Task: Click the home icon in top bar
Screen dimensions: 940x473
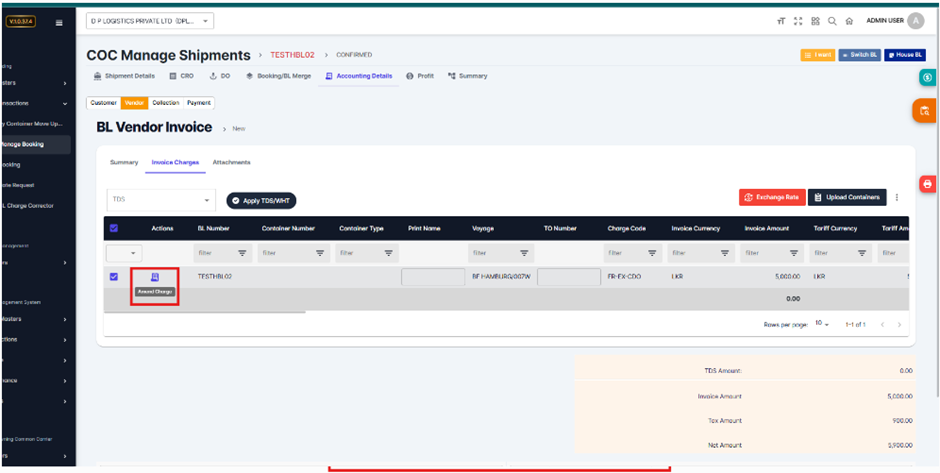Action: click(849, 21)
